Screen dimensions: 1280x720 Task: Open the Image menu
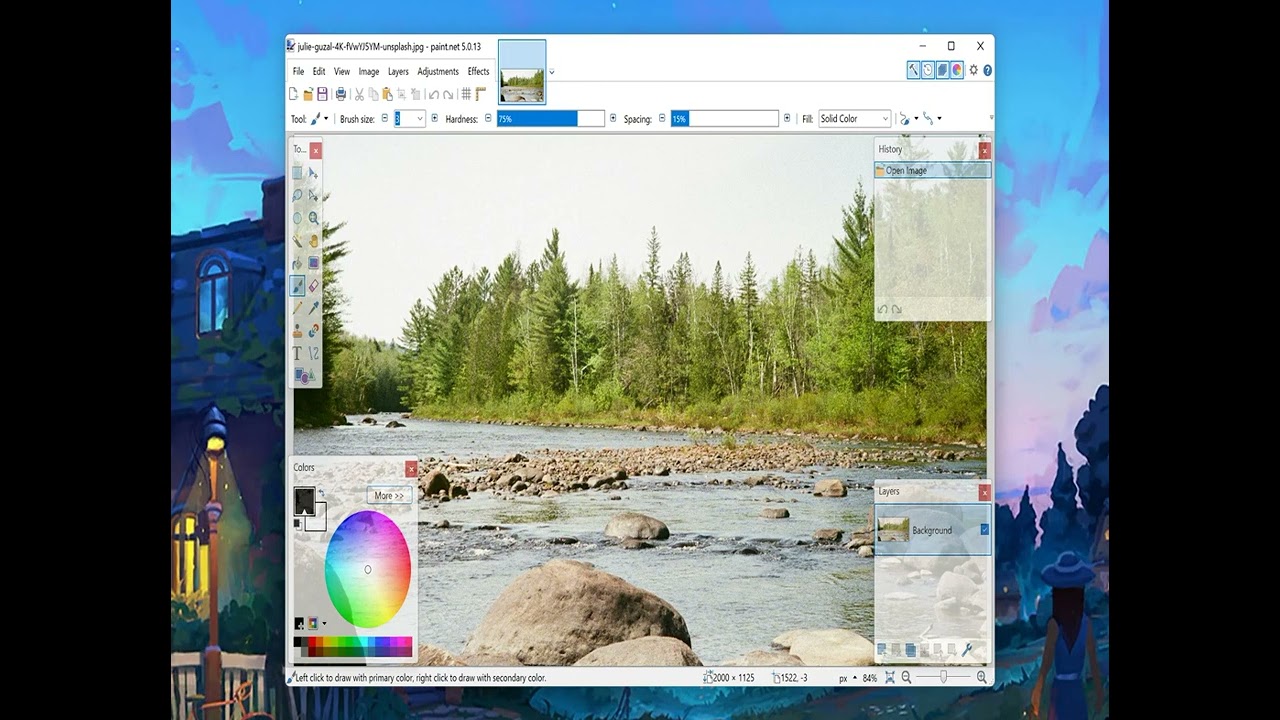369,72
